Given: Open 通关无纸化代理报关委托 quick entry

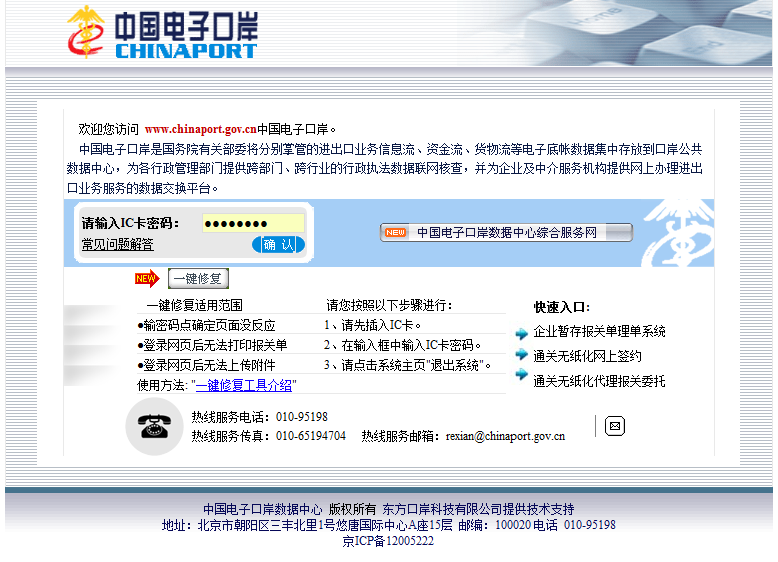Looking at the screenshot, I should click(x=599, y=381).
